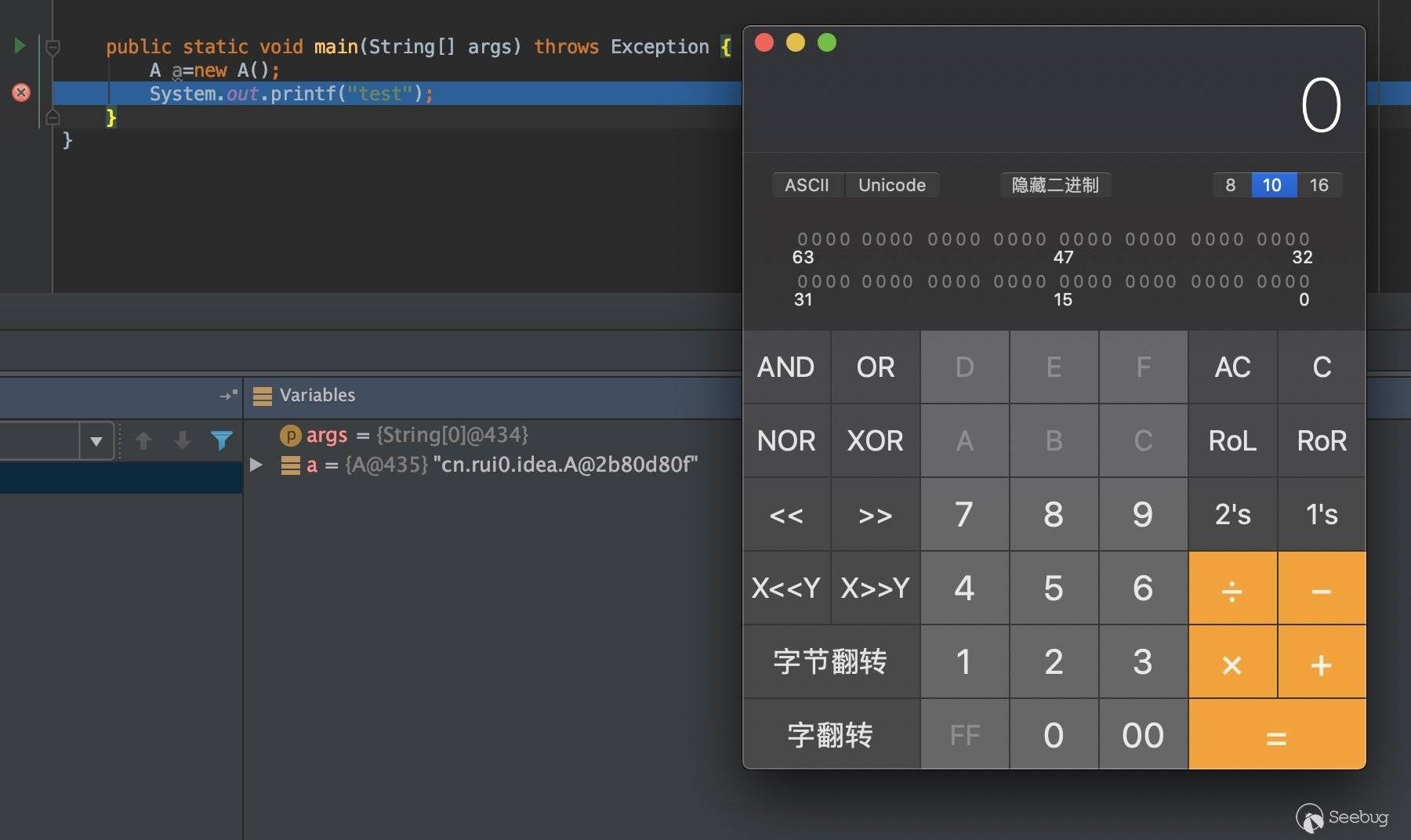The height and width of the screenshot is (840, 1411).
Task: Click the run gutter arrow beside main
Action: tap(20, 45)
